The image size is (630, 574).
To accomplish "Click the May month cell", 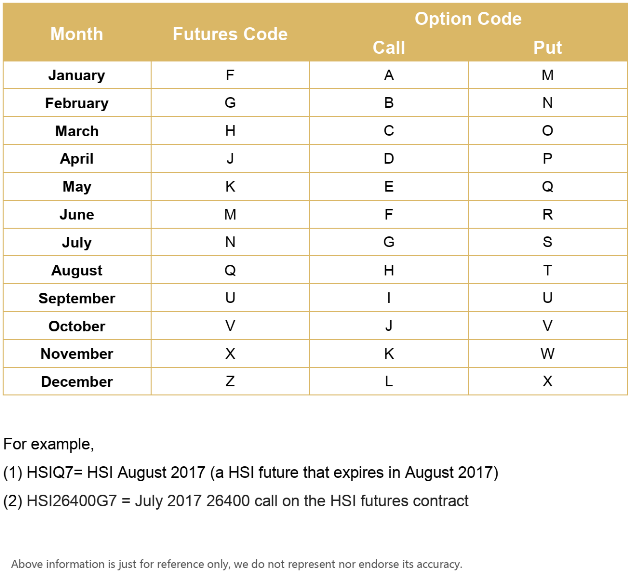I will coord(77,187).
